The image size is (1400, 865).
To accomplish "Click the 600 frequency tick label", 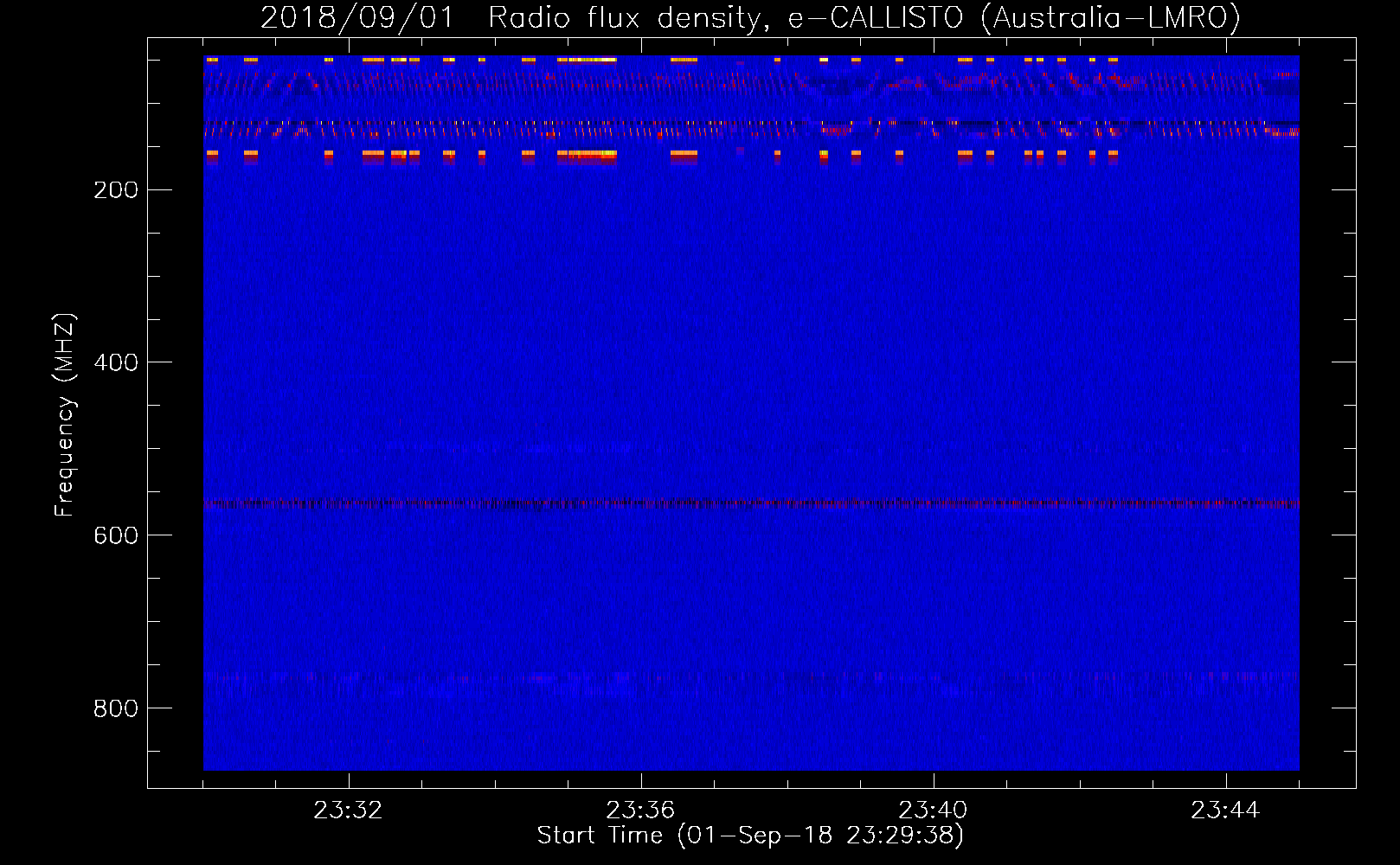I will [116, 536].
